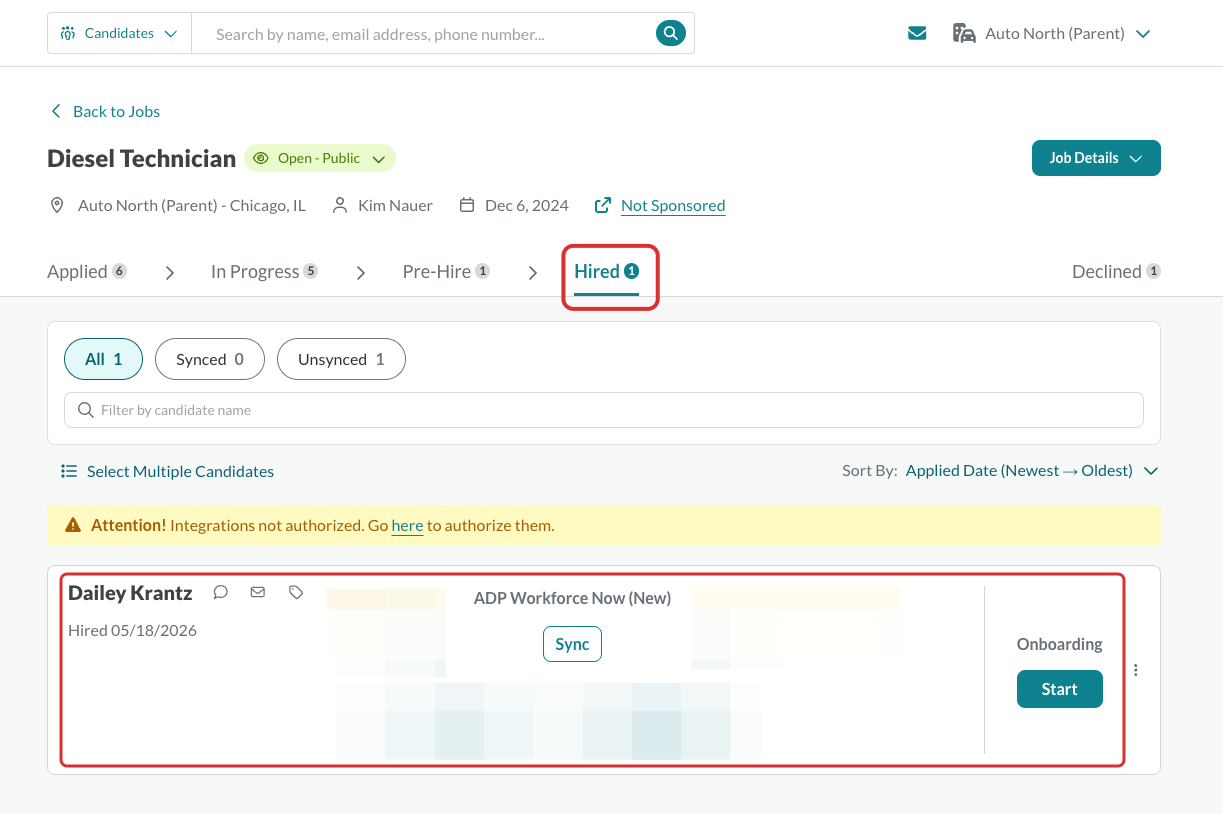The image size is (1223, 814).
Task: Click the comment bubble icon for Dailey Krantz
Action: [x=221, y=592]
